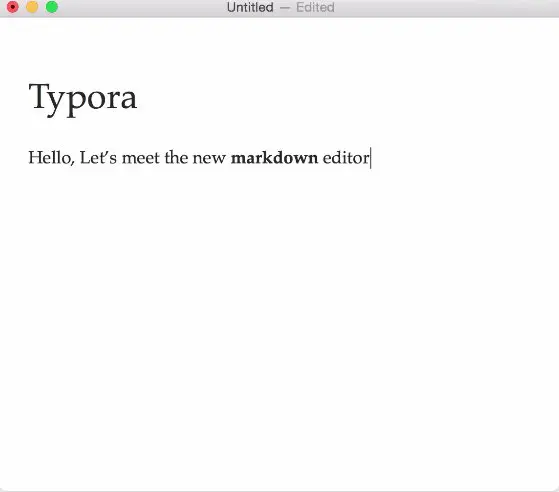Click the 'Untitled' document title
Image resolution: width=559 pixels, height=492 pixels.
point(250,7)
